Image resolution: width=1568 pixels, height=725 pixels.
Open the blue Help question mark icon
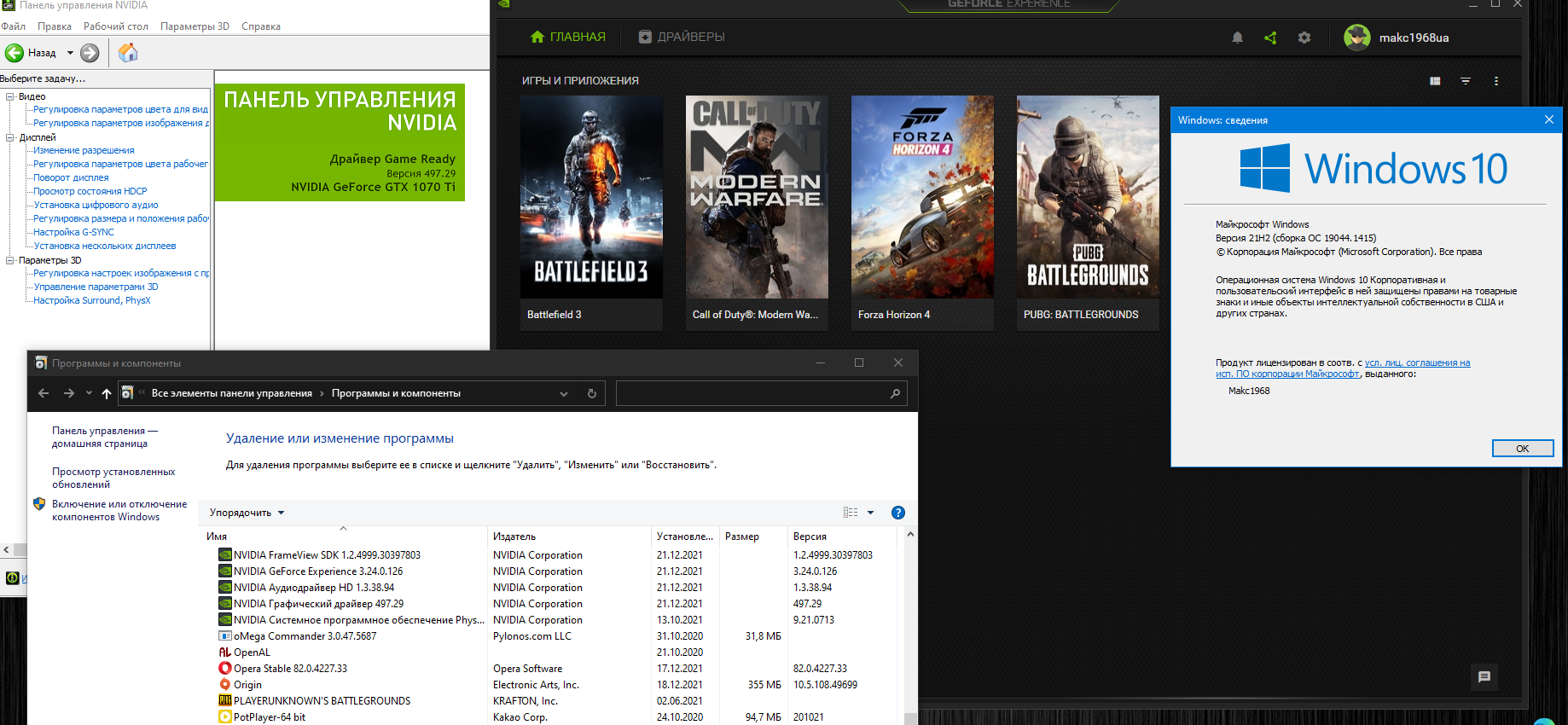pyautogui.click(x=898, y=513)
